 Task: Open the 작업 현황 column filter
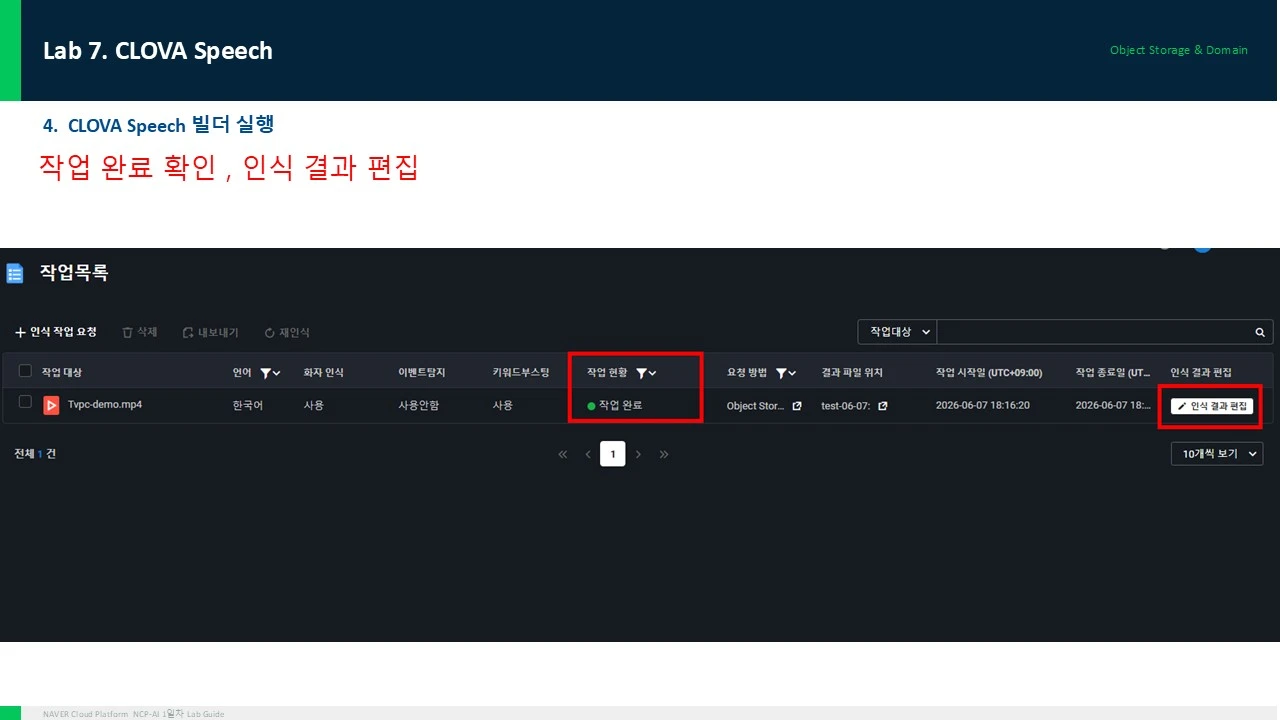(x=646, y=373)
